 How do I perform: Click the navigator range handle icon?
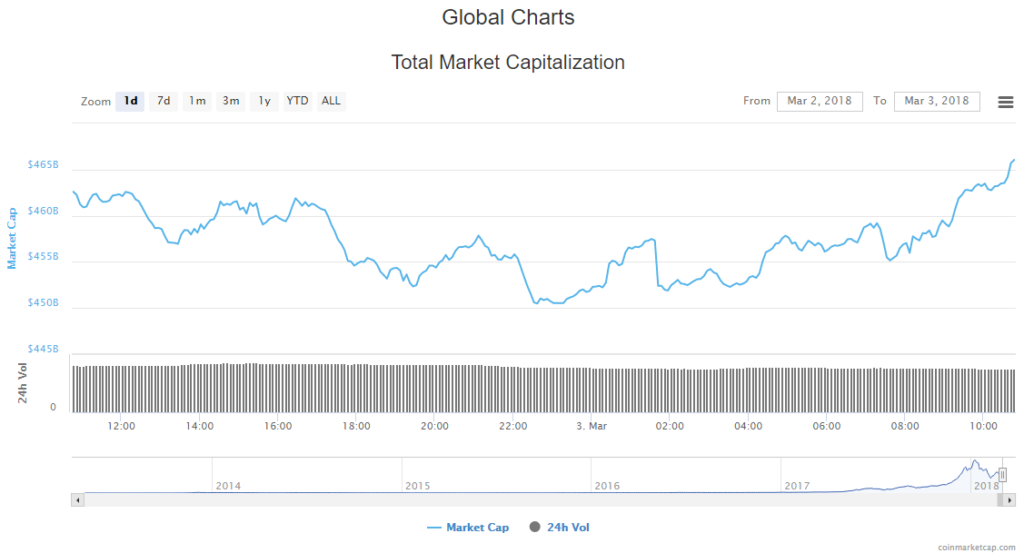coord(1002,475)
